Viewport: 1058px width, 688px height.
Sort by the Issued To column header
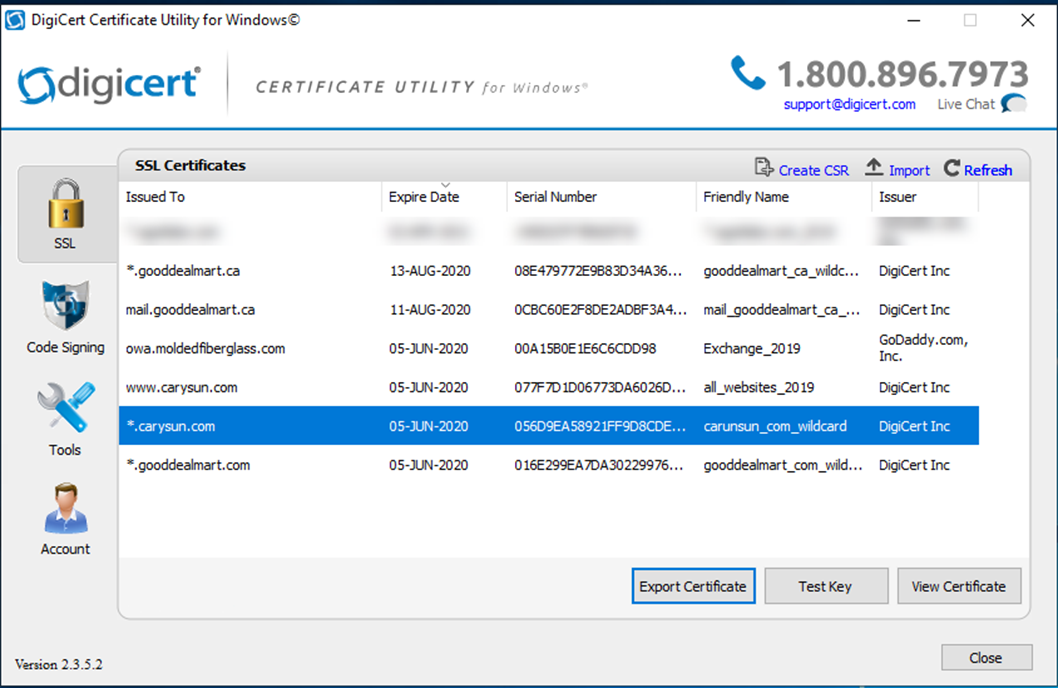coord(250,197)
